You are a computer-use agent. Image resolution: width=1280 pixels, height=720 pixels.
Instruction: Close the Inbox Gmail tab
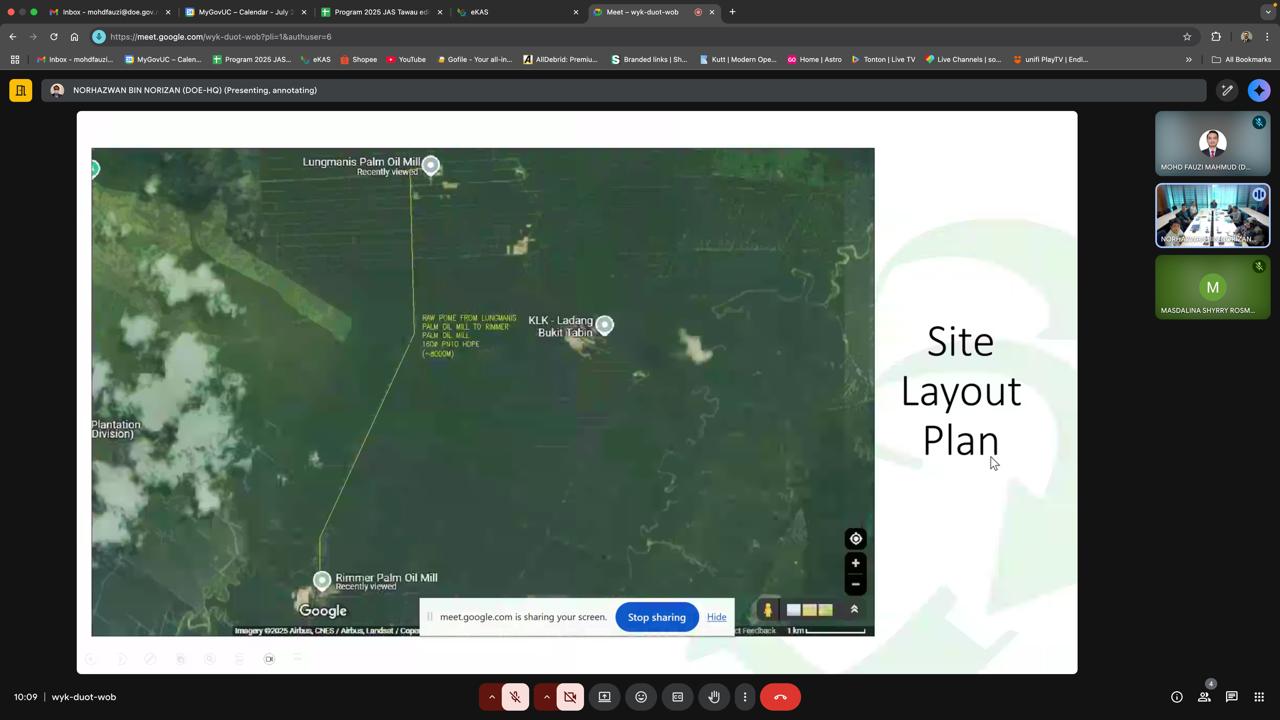168,12
